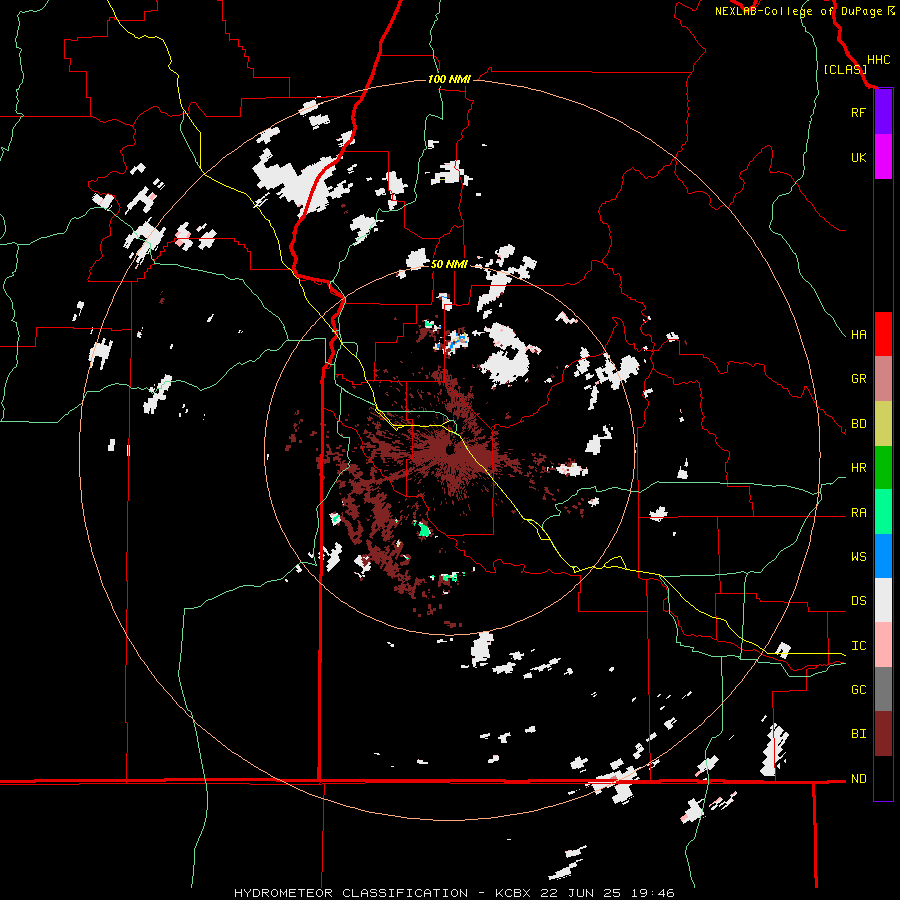Image resolution: width=900 pixels, height=900 pixels.
Task: Click the 100 NMI range ring label
Action: click(449, 79)
